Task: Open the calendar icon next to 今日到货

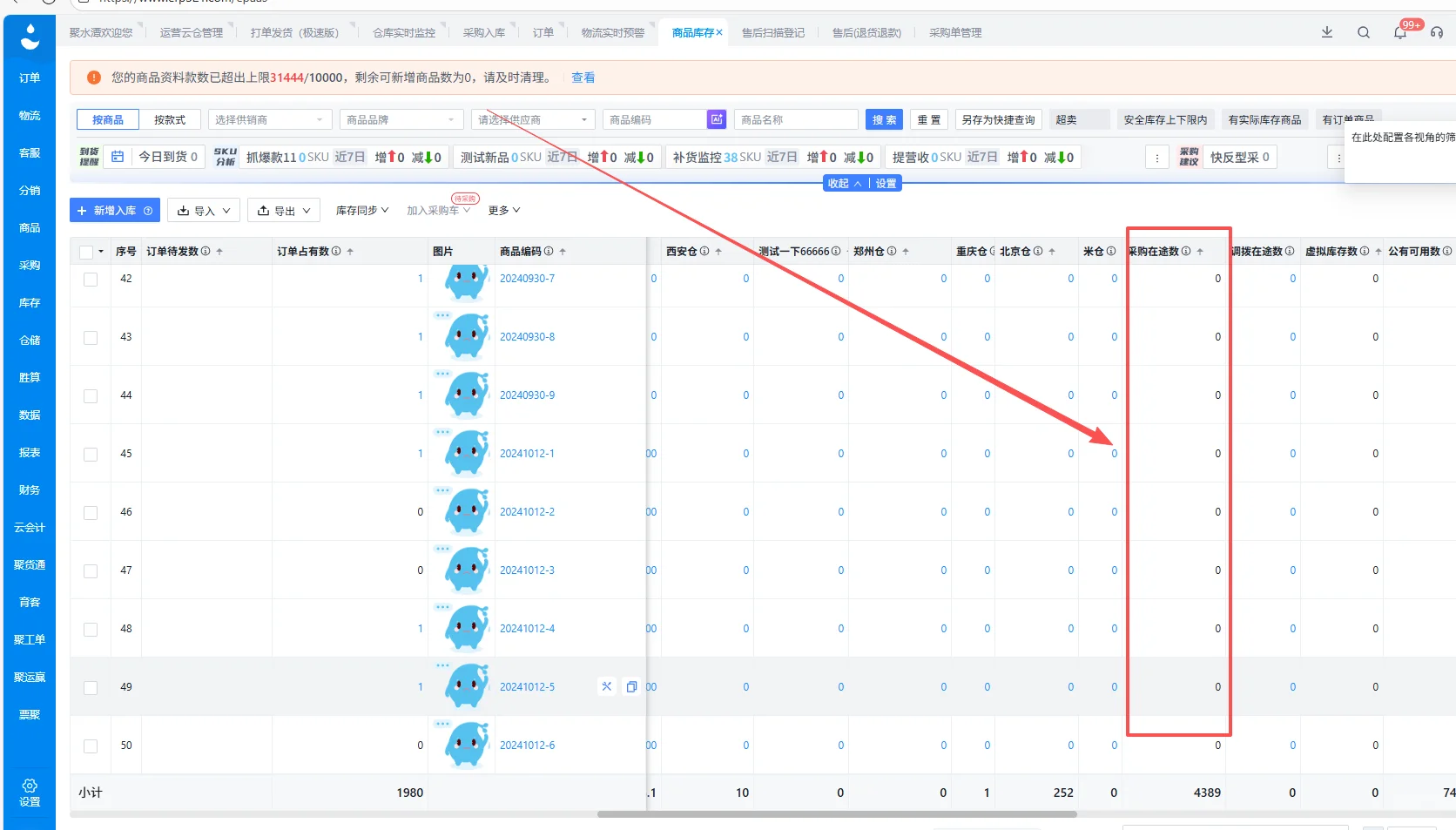Action: [118, 157]
